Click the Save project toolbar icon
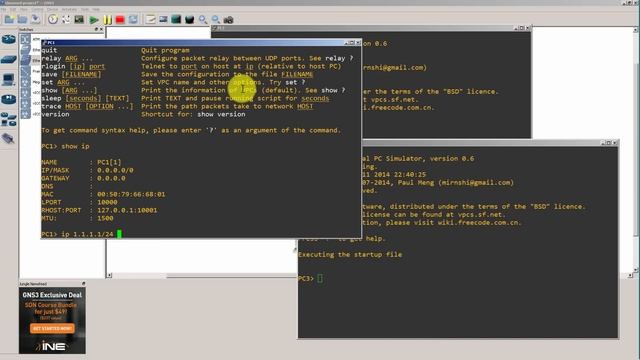 pos(36,19)
